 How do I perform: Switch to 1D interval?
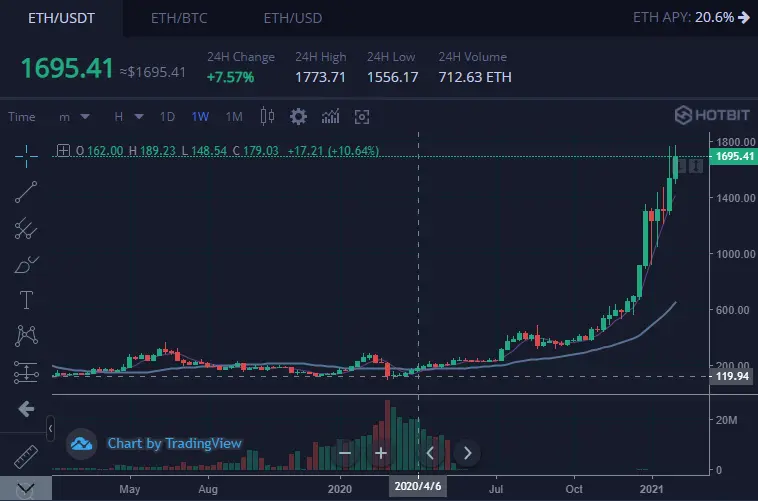click(x=167, y=117)
